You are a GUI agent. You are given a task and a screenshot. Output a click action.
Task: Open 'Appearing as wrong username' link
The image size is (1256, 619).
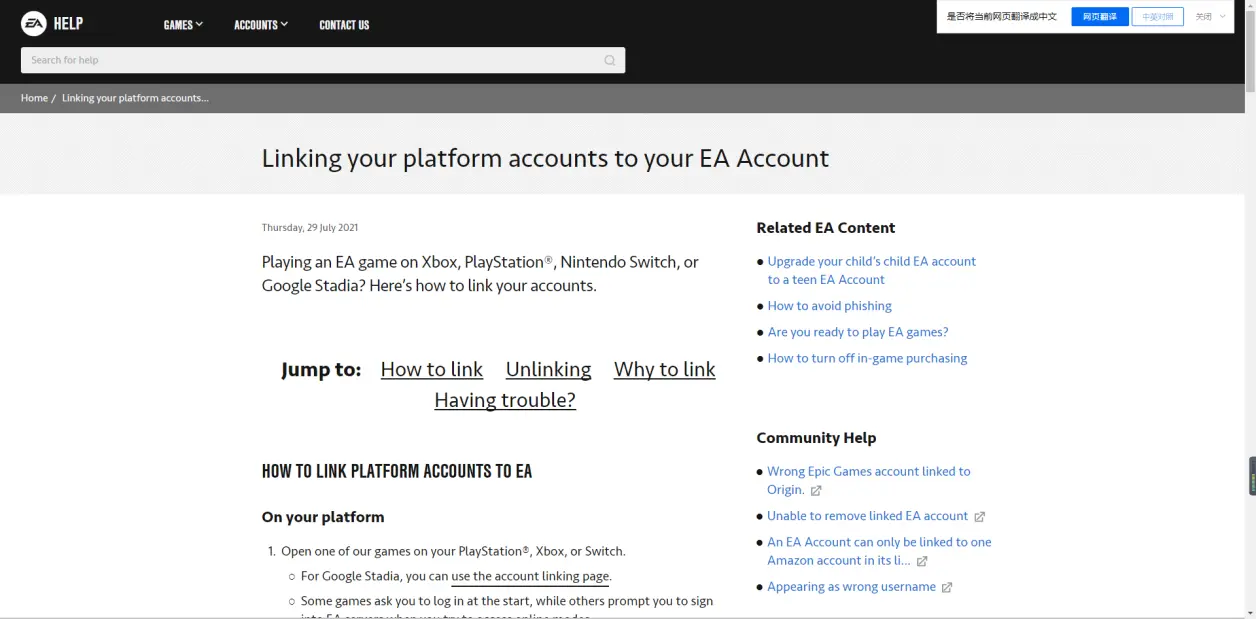851,587
